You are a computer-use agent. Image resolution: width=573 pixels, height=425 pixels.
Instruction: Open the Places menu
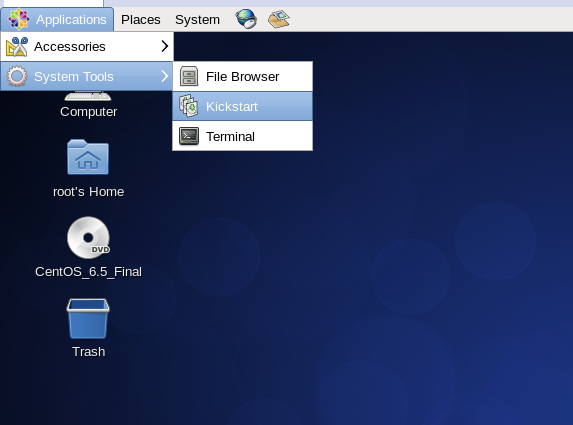tap(141, 20)
